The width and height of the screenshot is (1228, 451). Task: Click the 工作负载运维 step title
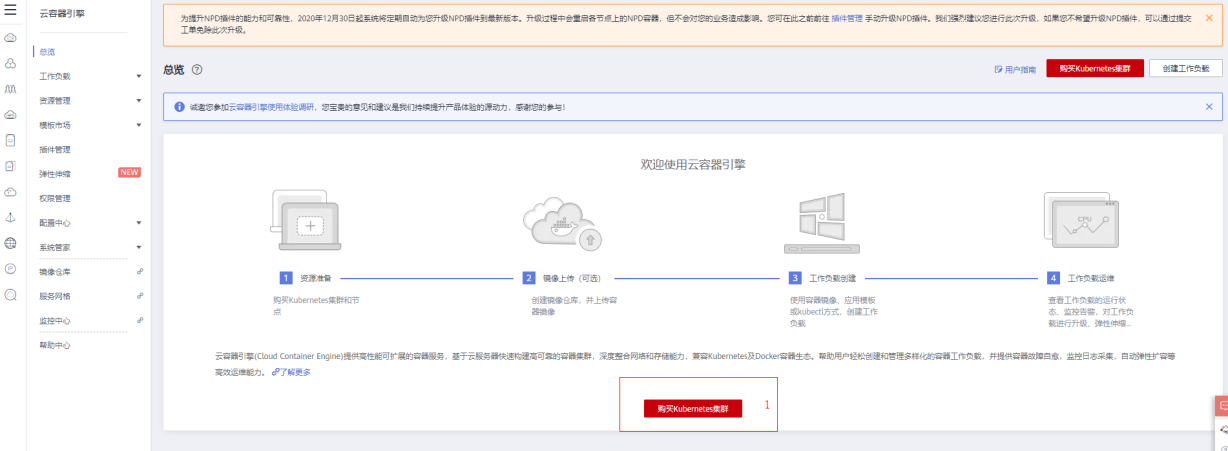(x=1091, y=278)
